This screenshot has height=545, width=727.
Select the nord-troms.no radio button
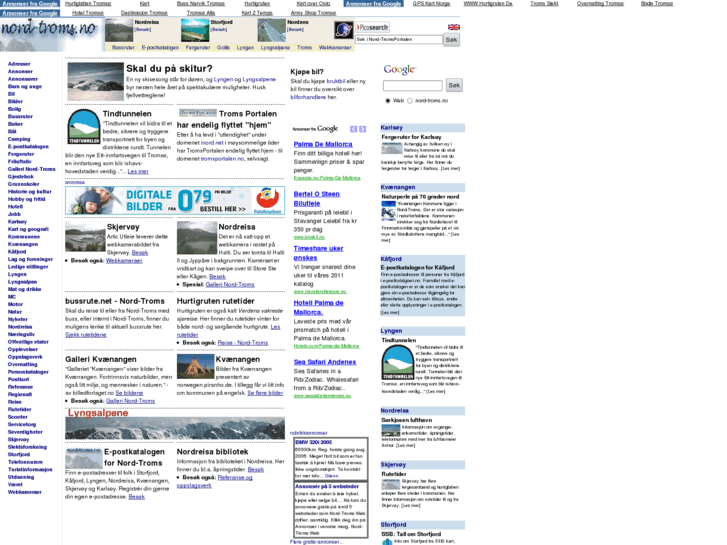(x=410, y=101)
